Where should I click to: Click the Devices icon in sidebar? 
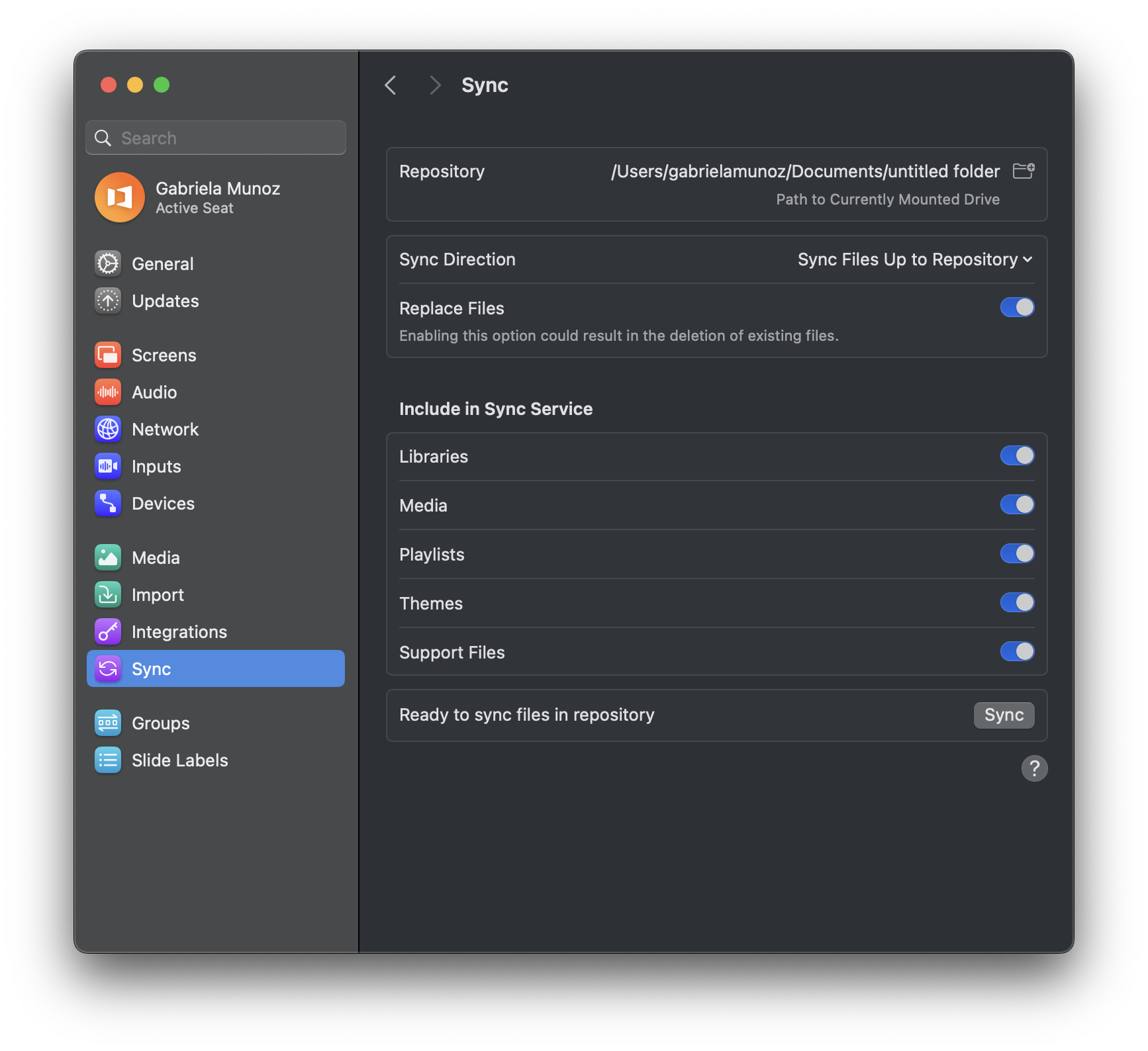pyautogui.click(x=108, y=504)
